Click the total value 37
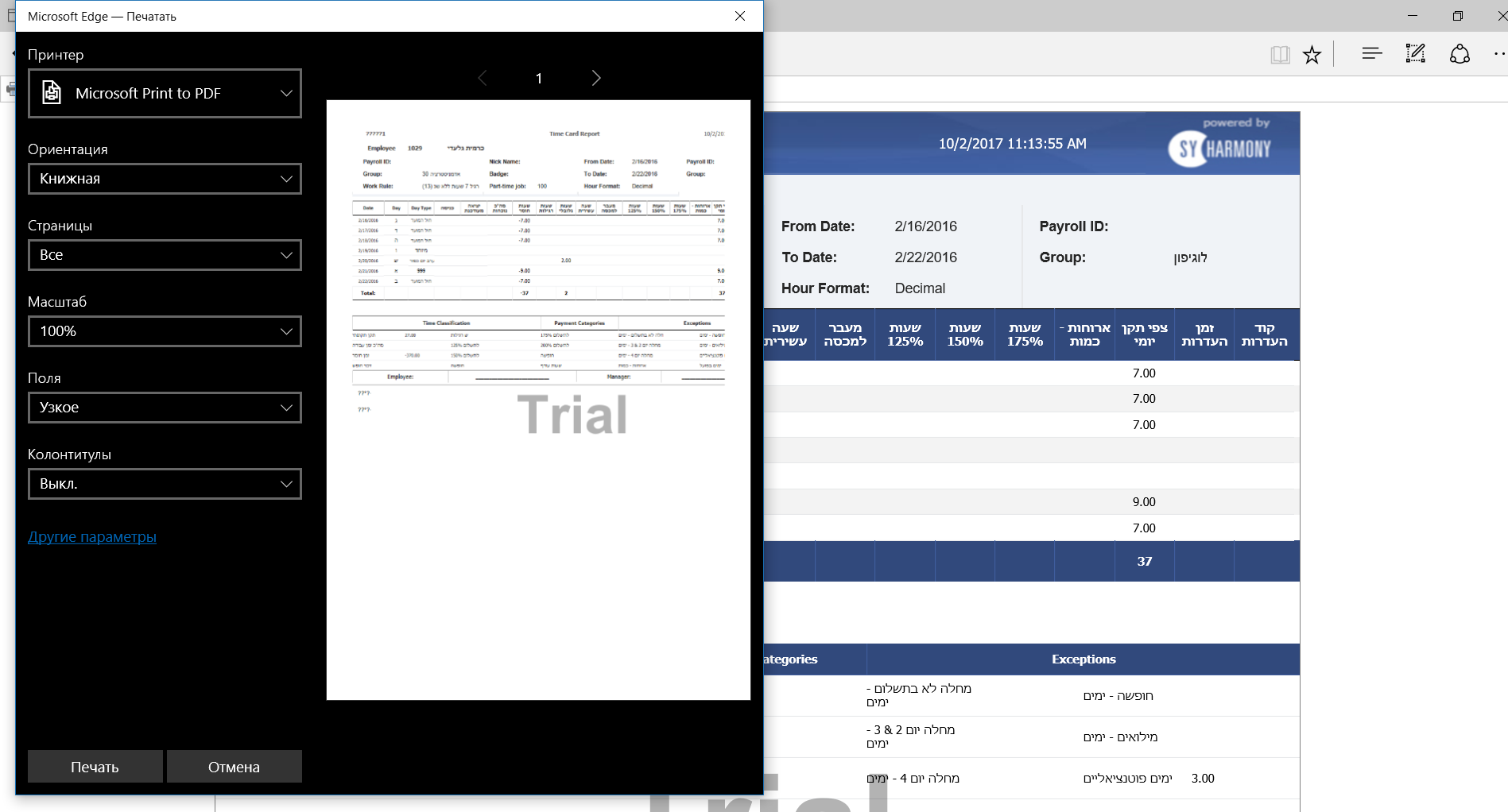The width and height of the screenshot is (1508, 812). pos(1144,562)
